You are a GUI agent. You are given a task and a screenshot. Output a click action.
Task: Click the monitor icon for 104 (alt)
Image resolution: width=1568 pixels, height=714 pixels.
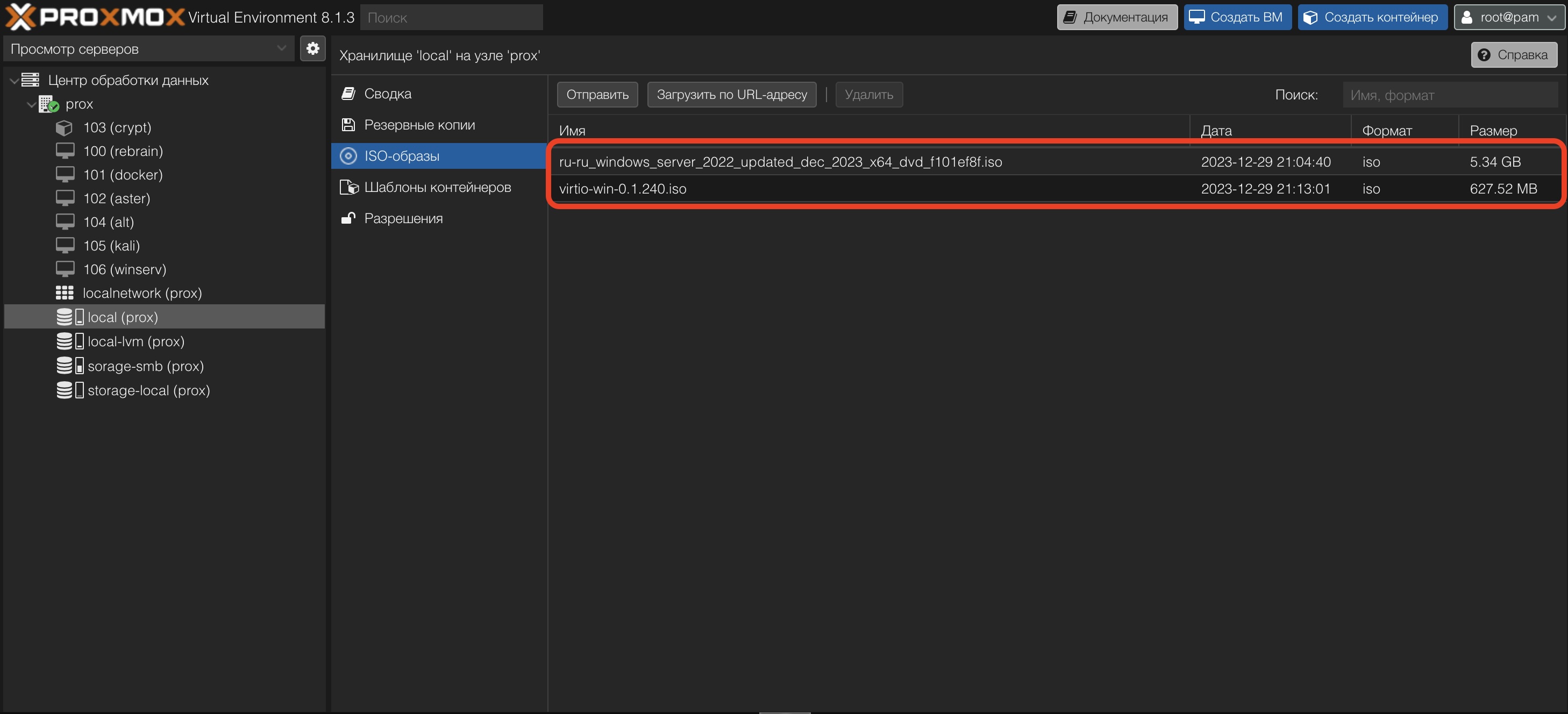point(65,222)
